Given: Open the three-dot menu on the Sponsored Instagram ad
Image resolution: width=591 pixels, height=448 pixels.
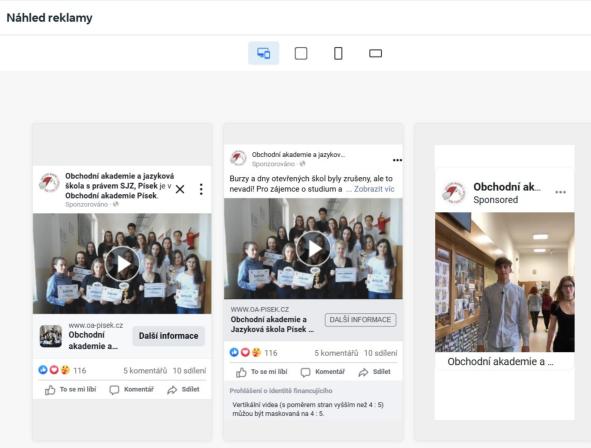Looking at the screenshot, I should point(560,192).
